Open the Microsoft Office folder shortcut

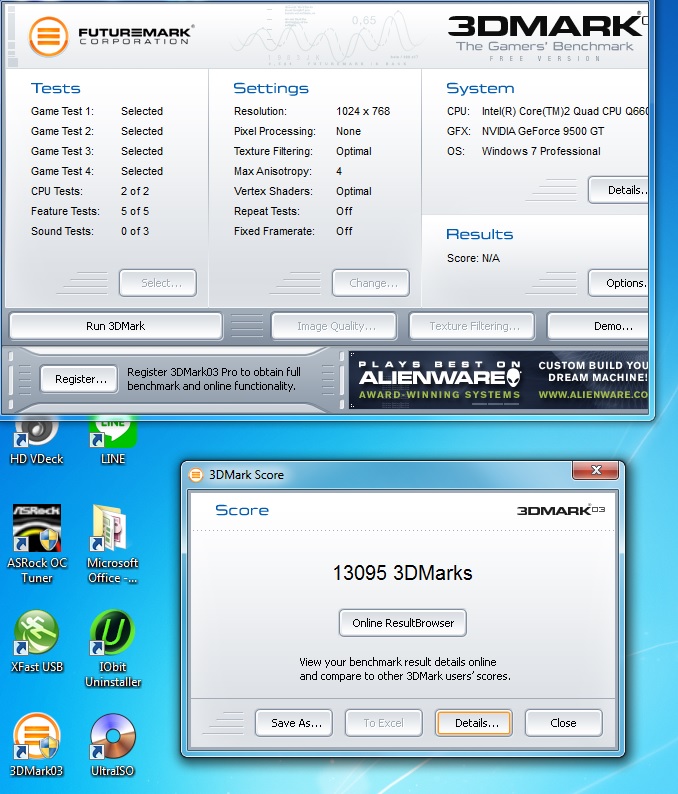[x=112, y=544]
